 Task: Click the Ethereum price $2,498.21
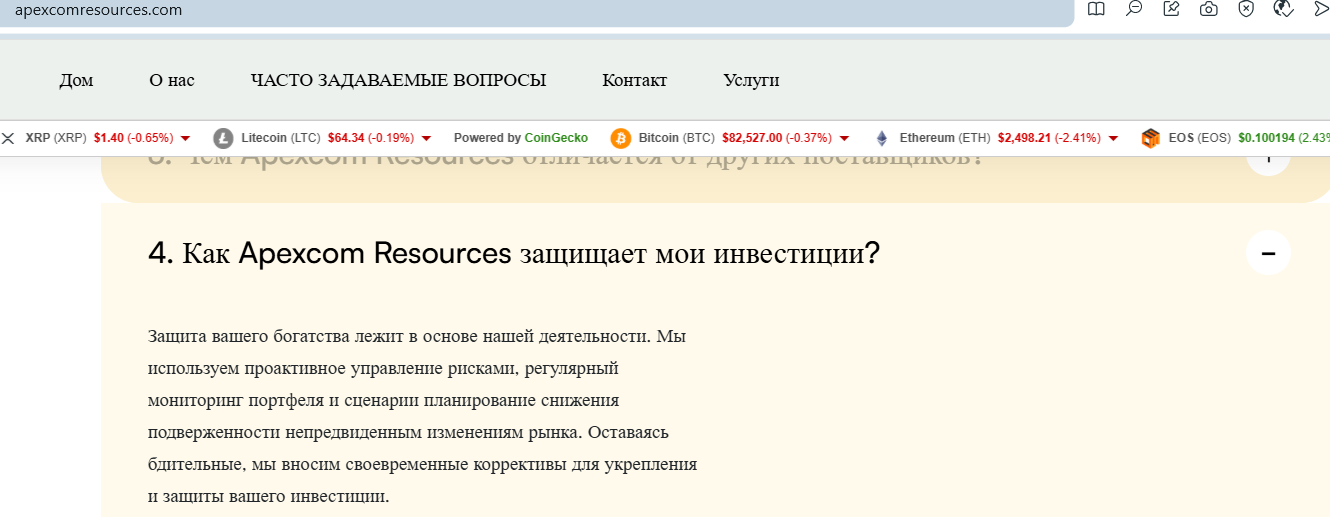1023,138
